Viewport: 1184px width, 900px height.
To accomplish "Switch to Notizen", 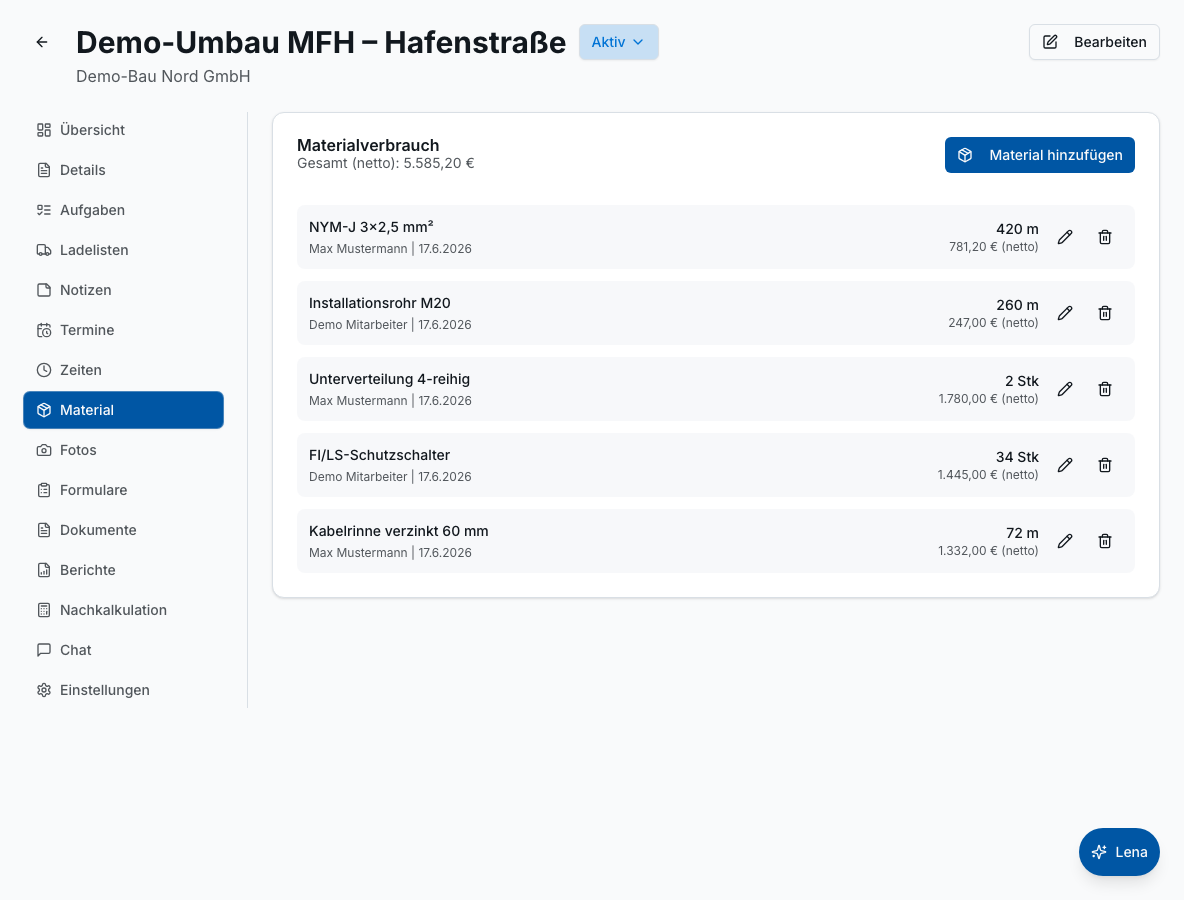I will pyautogui.click(x=123, y=290).
